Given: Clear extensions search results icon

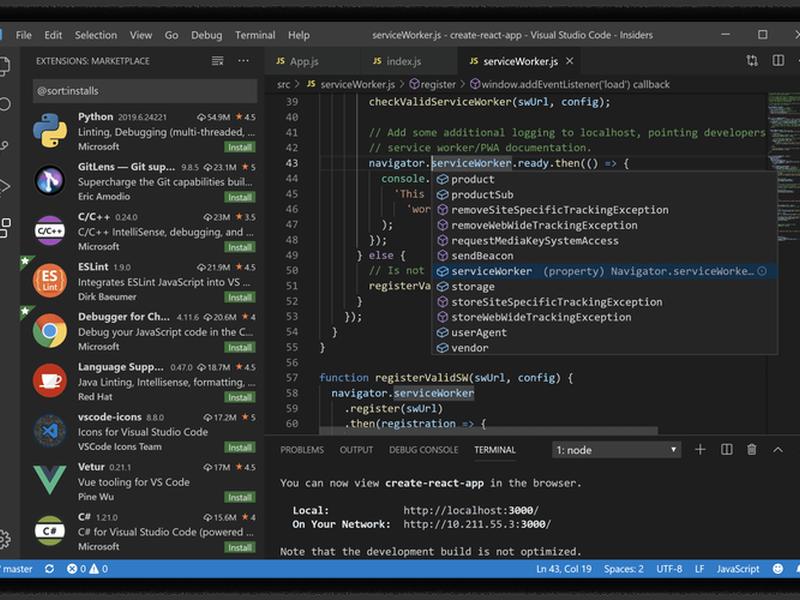Looking at the screenshot, I should click(x=217, y=61).
